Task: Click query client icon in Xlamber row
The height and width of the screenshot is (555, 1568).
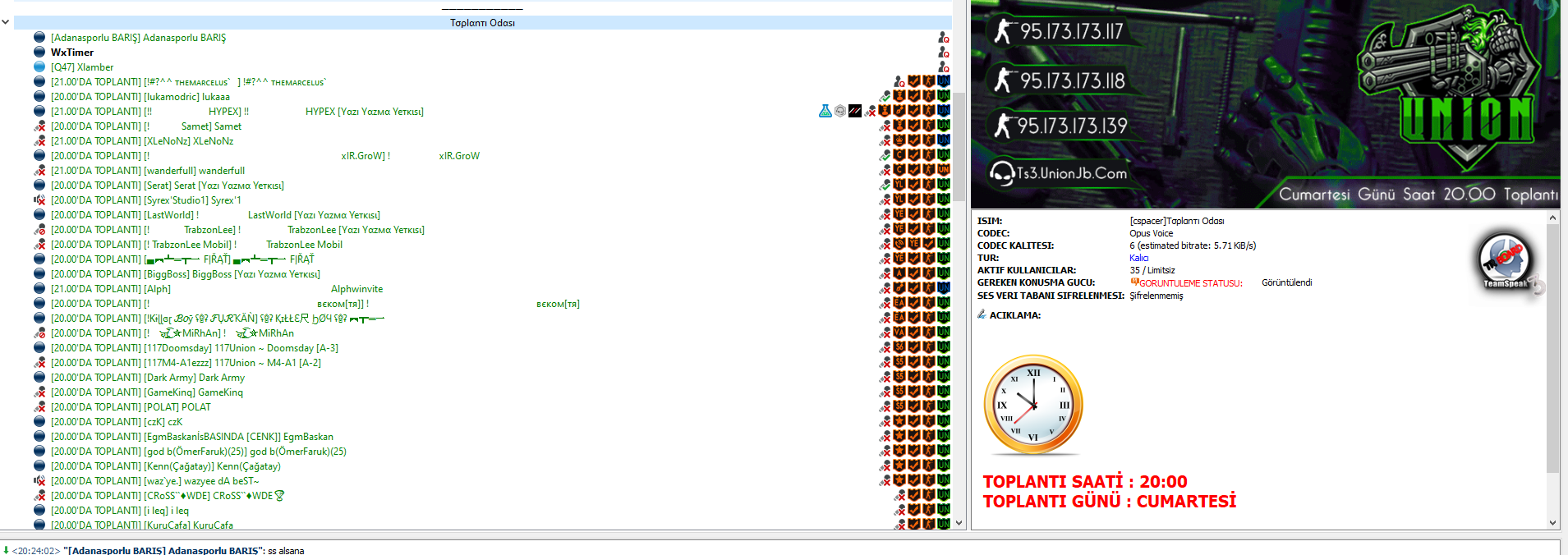Action: 944,67
